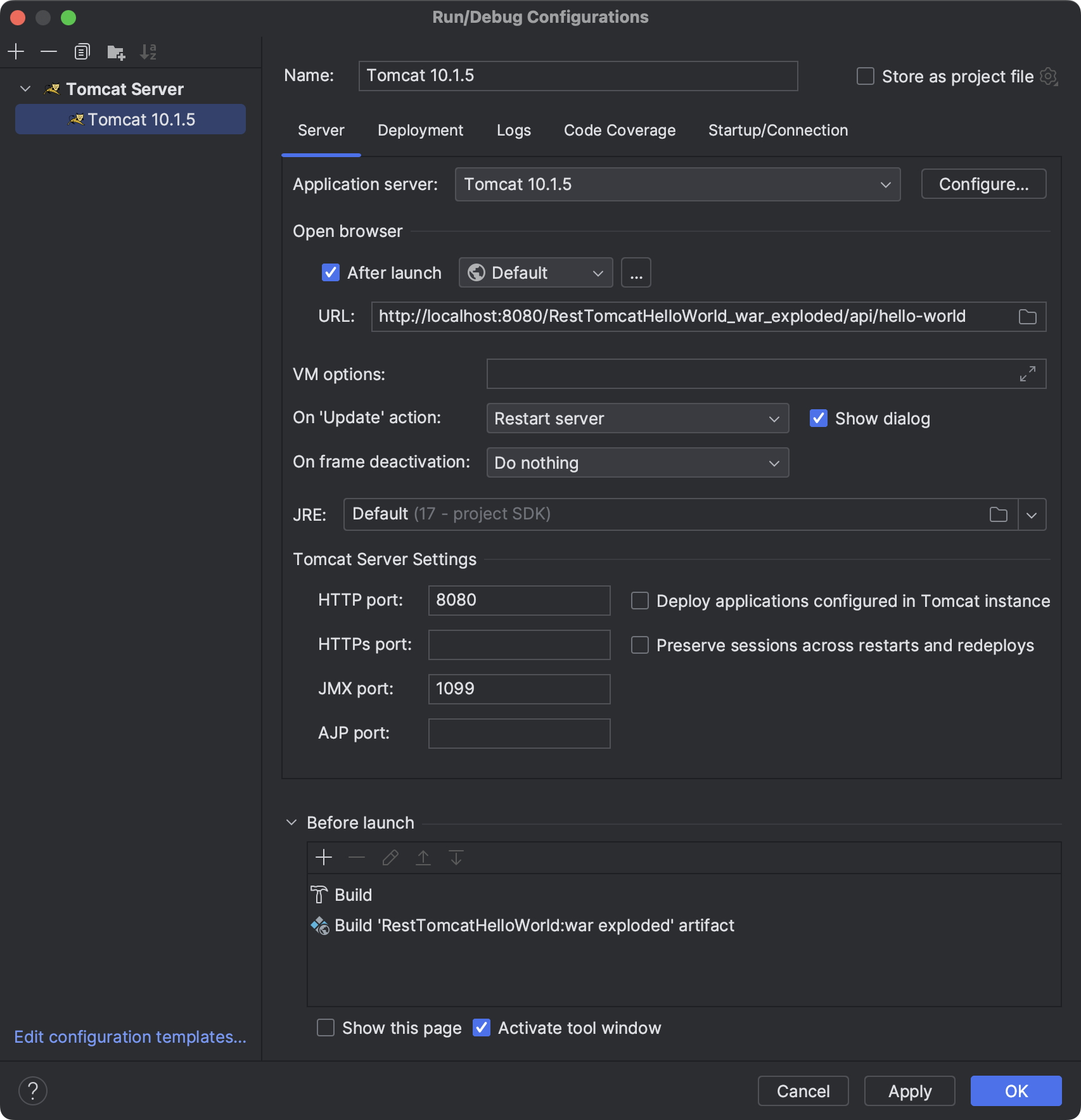
Task: Enable Preserve sessions across restarts and redeploys
Action: (x=640, y=646)
